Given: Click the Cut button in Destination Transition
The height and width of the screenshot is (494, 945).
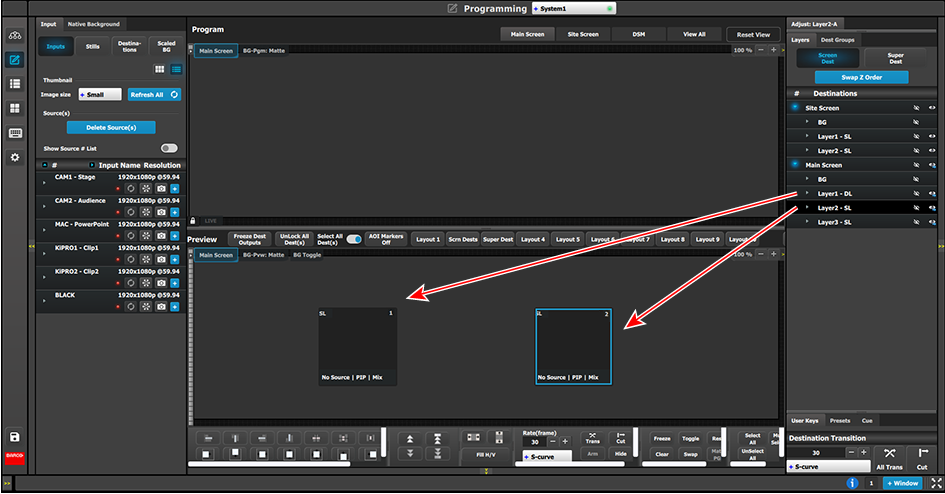Looking at the screenshot, I should click(x=922, y=458).
